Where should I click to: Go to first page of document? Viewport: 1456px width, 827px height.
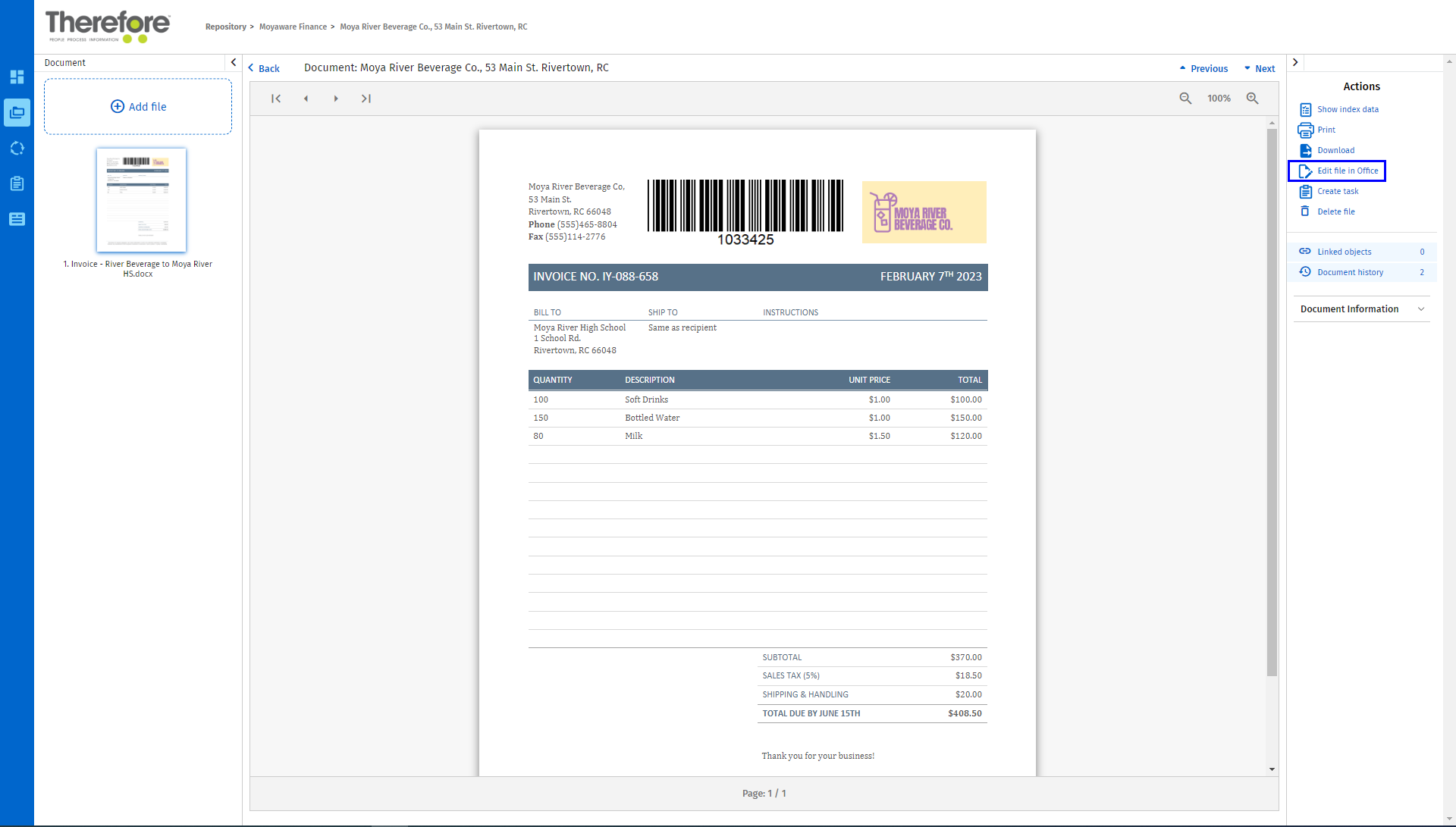click(x=276, y=99)
